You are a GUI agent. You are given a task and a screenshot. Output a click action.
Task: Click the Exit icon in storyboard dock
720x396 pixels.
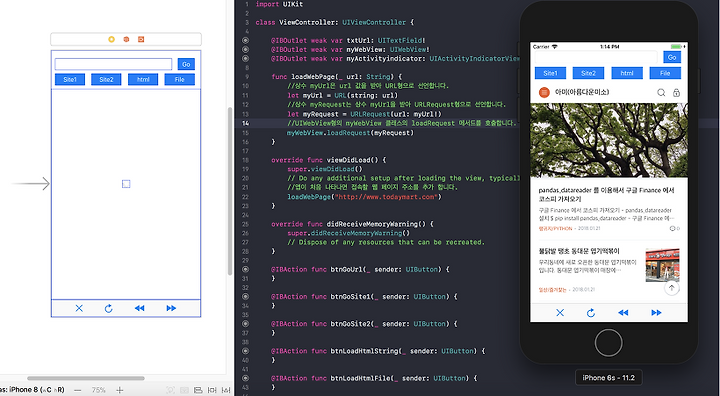coord(141,39)
